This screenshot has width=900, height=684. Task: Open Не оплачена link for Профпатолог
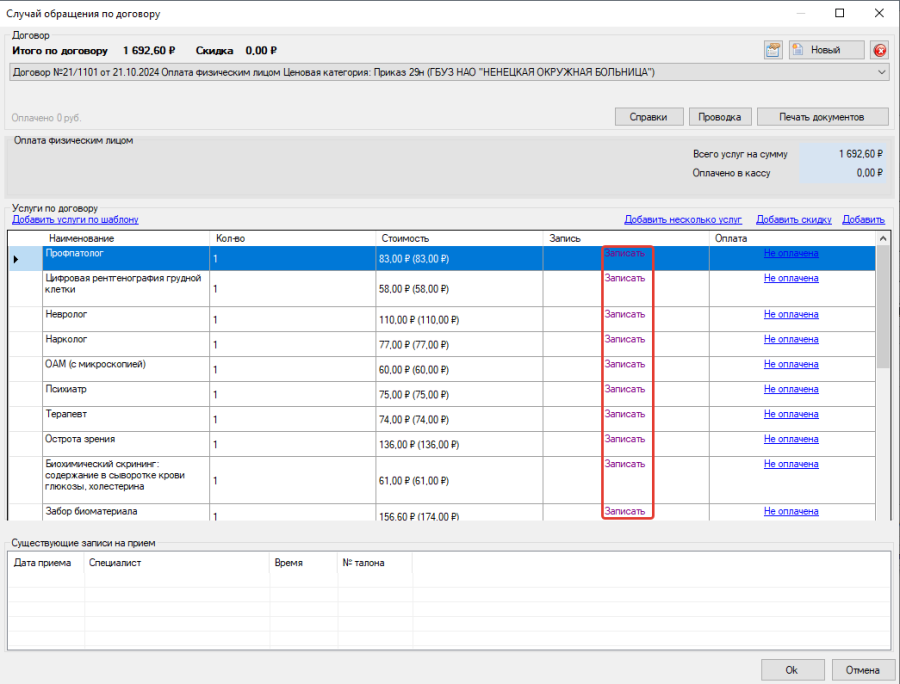pyautogui.click(x=791, y=253)
